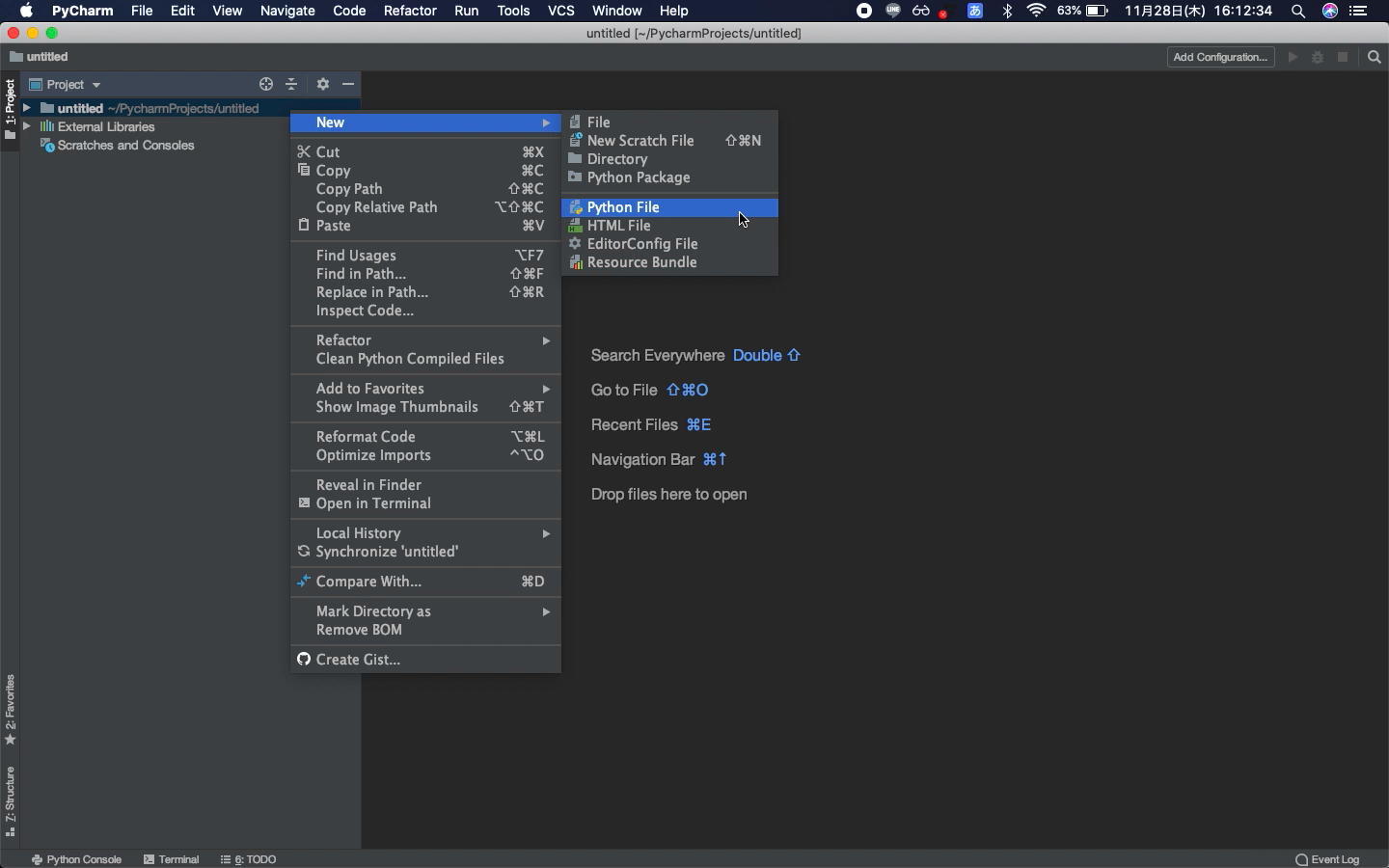
Task: Select Paste in context menu
Action: [x=425, y=226]
